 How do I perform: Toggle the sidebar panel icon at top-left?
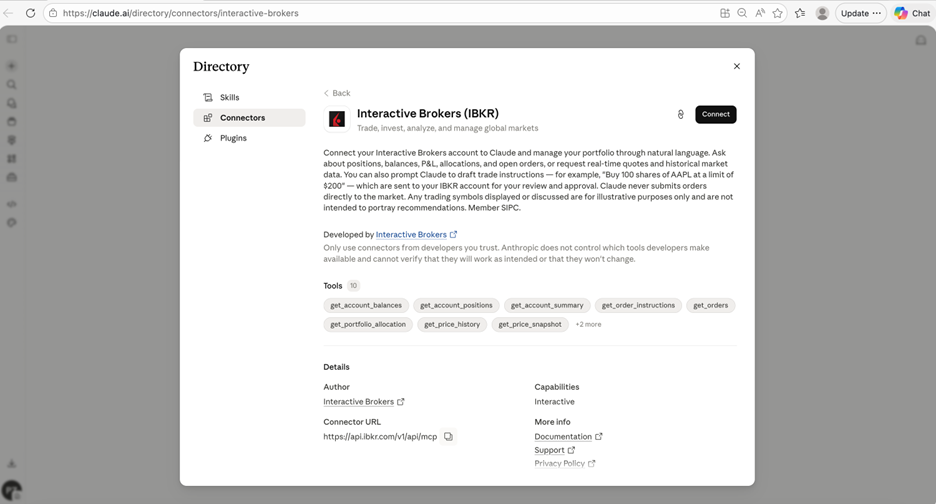click(x=11, y=39)
